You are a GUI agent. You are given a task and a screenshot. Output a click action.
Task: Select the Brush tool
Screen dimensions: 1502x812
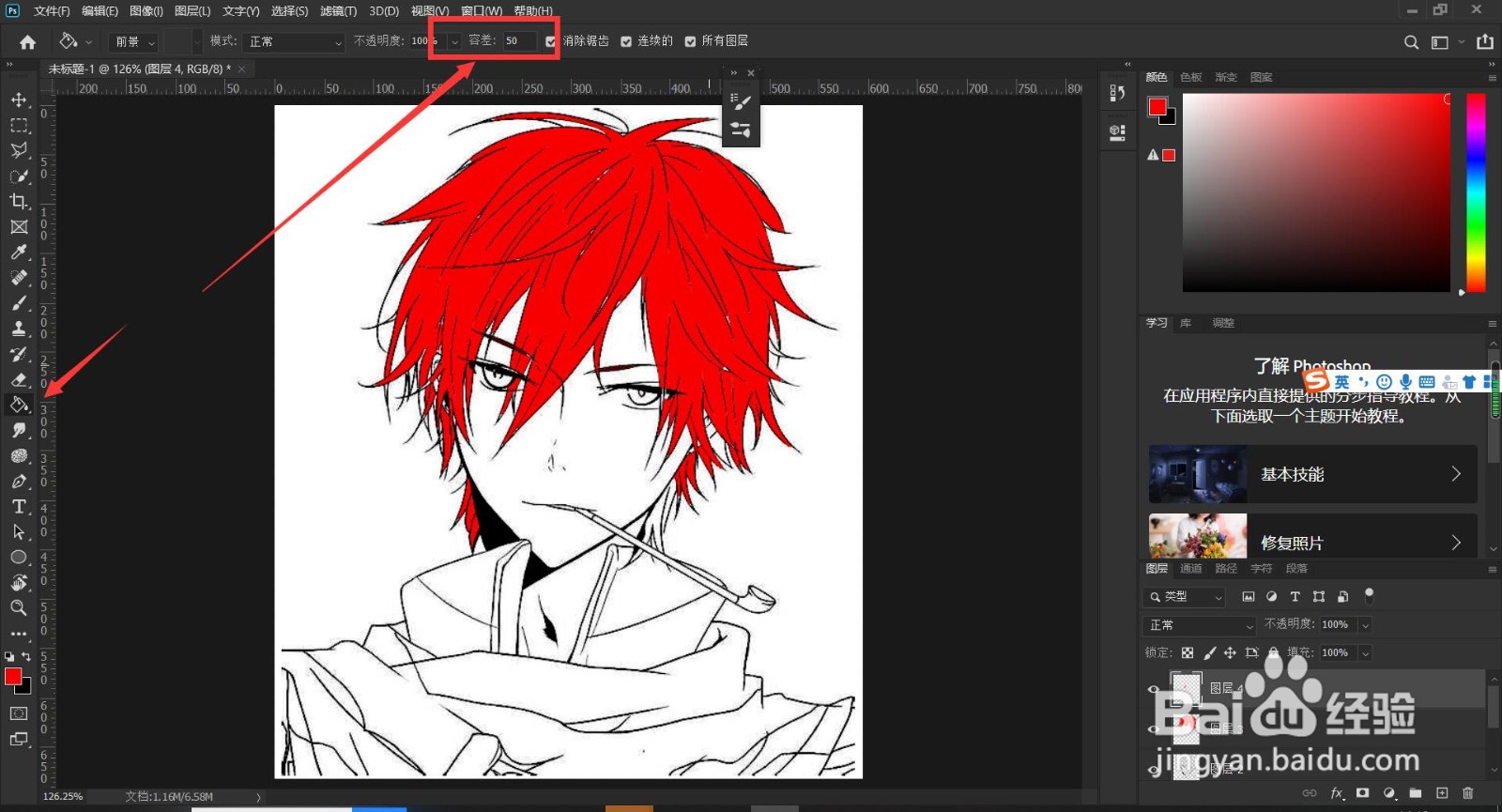coord(19,303)
